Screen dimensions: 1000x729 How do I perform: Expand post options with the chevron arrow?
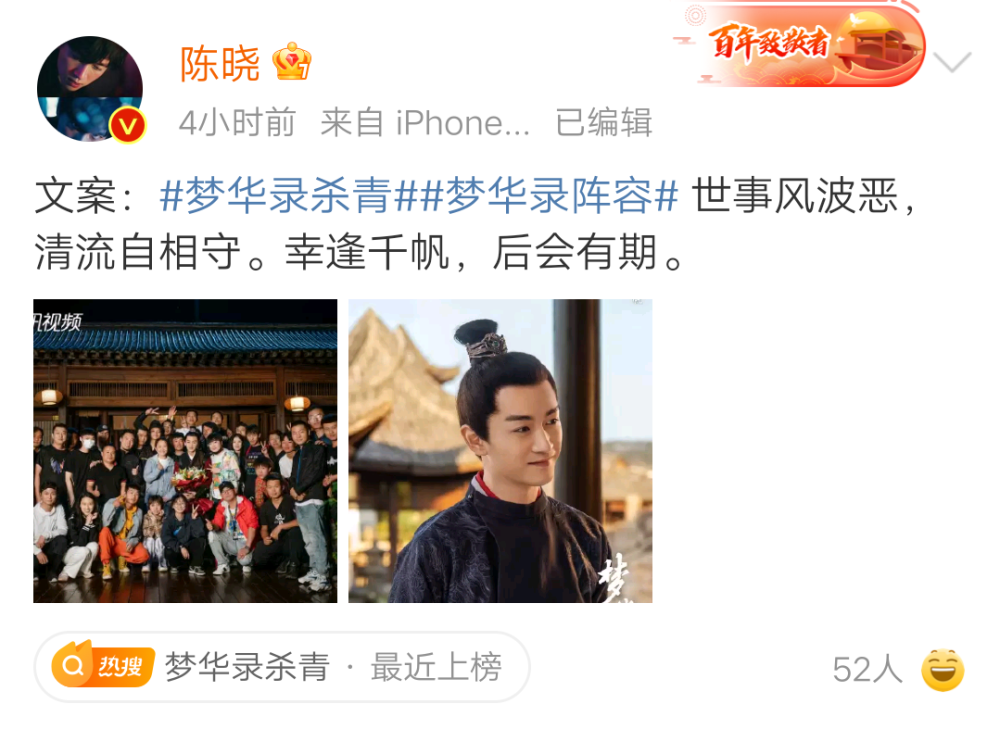(x=952, y=62)
